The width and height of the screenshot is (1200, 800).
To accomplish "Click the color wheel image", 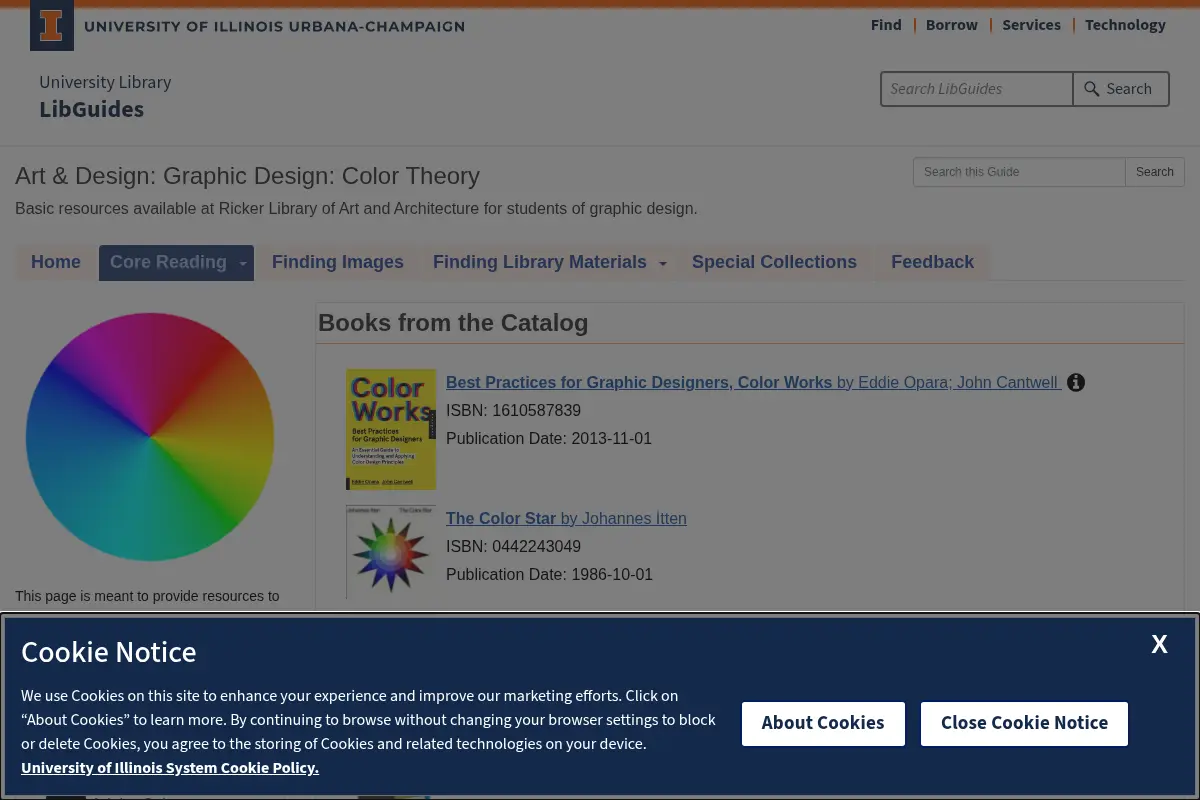I will pyautogui.click(x=150, y=437).
